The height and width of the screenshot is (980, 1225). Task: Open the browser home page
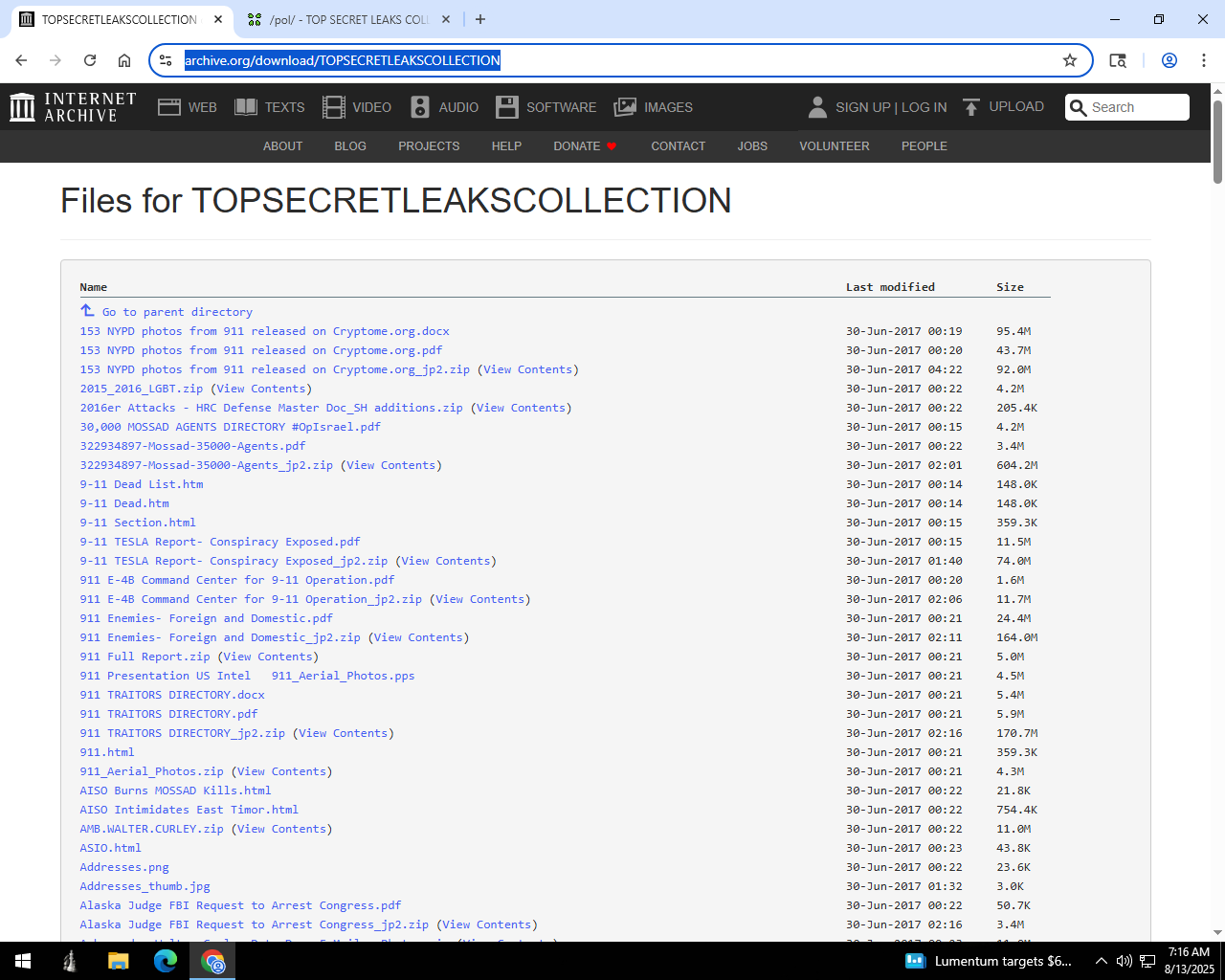point(124,60)
